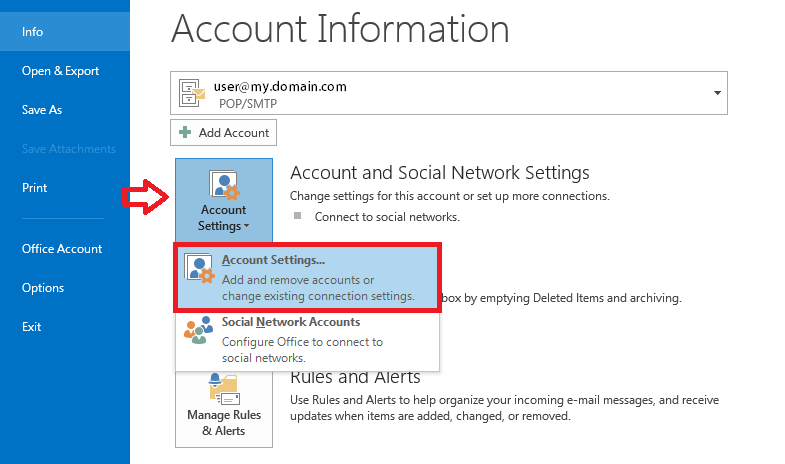
Task: Choose Social Network Accounts menu entry
Action: (x=307, y=340)
